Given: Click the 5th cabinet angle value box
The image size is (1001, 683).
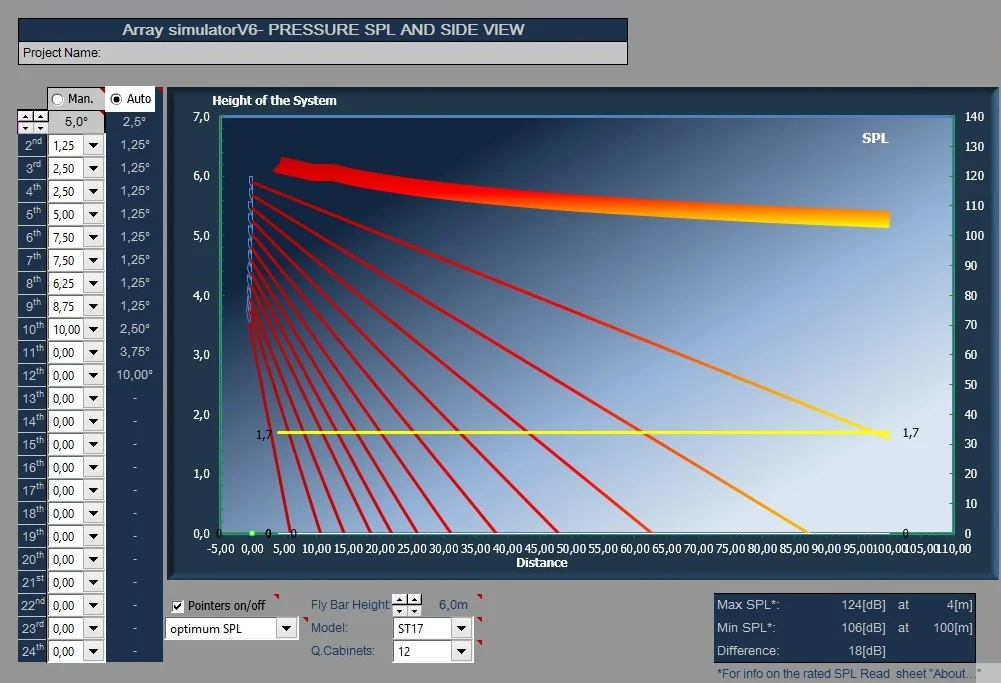Looking at the screenshot, I should (x=66, y=215).
